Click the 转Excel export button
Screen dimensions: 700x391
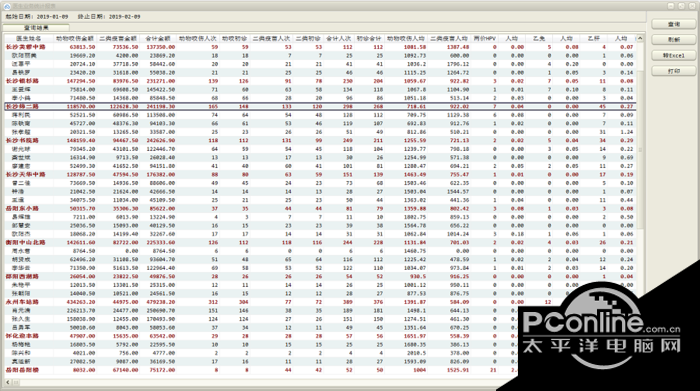pyautogui.click(x=673, y=55)
